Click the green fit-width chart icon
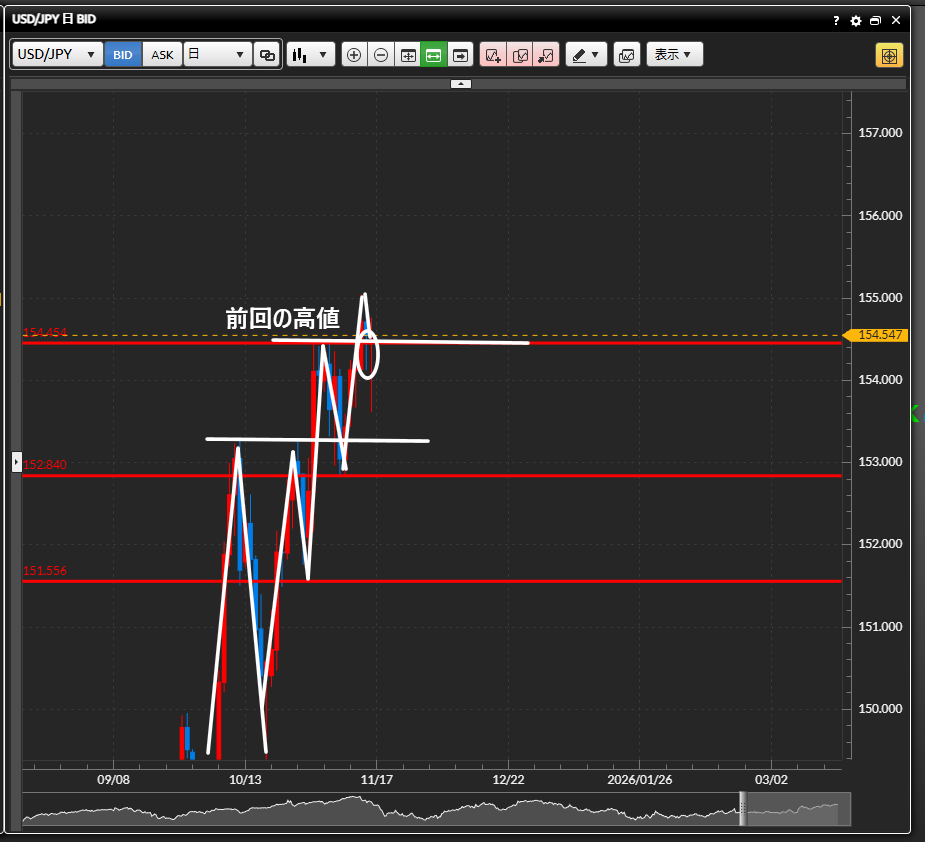Image resolution: width=925 pixels, height=842 pixels. coord(434,55)
